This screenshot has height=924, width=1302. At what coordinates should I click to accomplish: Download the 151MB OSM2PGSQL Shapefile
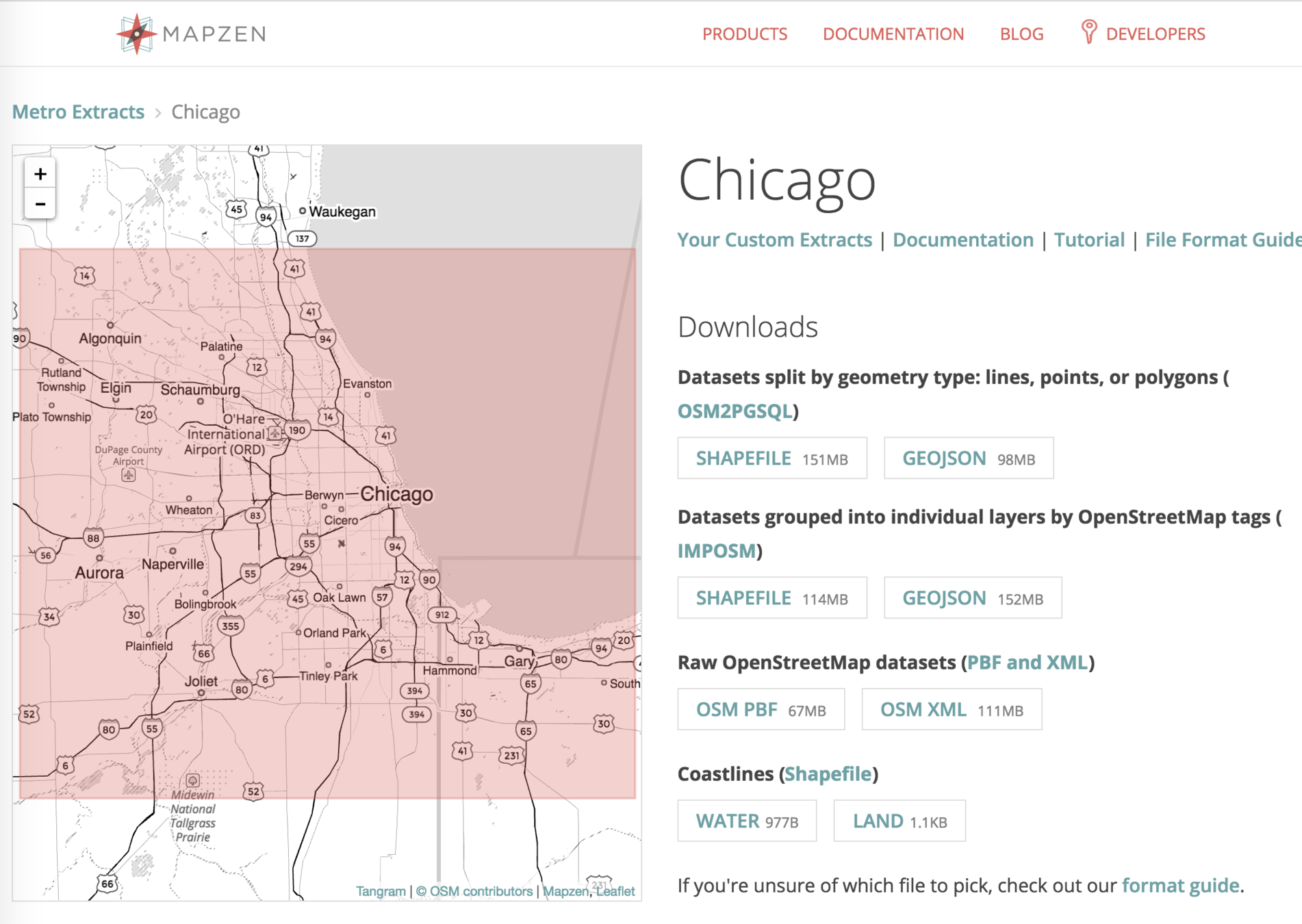[x=772, y=458]
